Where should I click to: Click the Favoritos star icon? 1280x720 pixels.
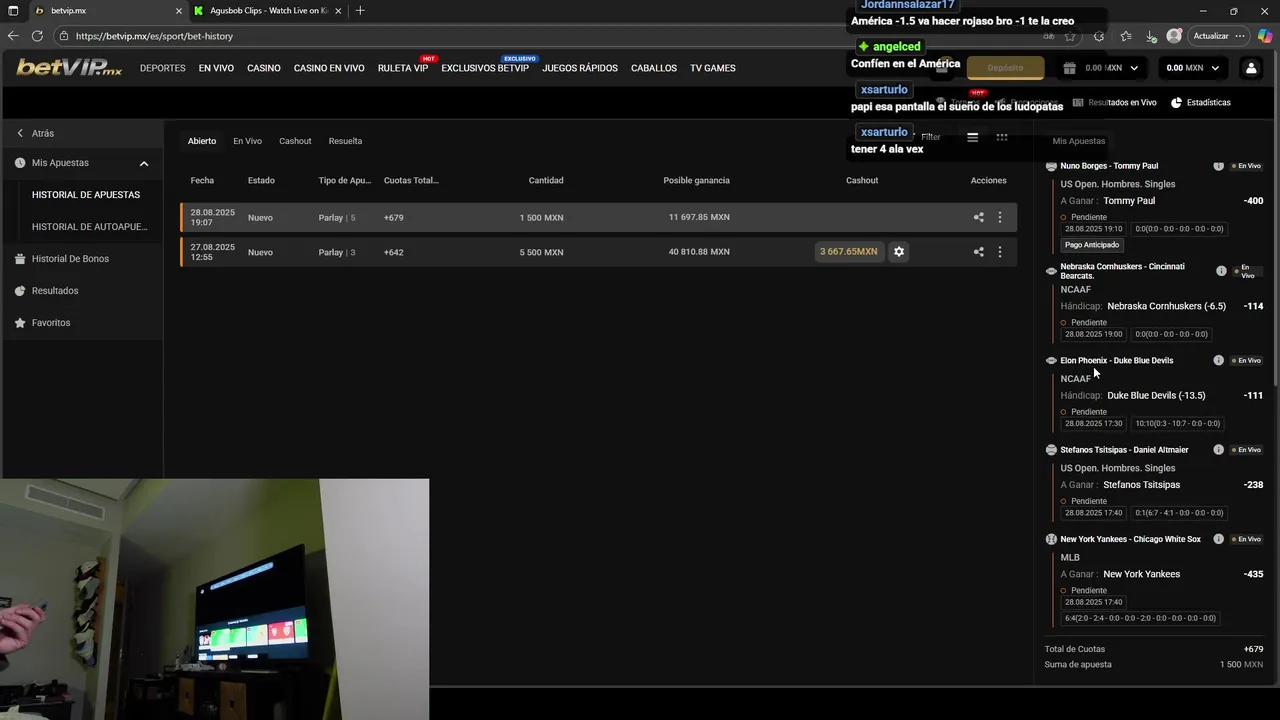coord(21,323)
